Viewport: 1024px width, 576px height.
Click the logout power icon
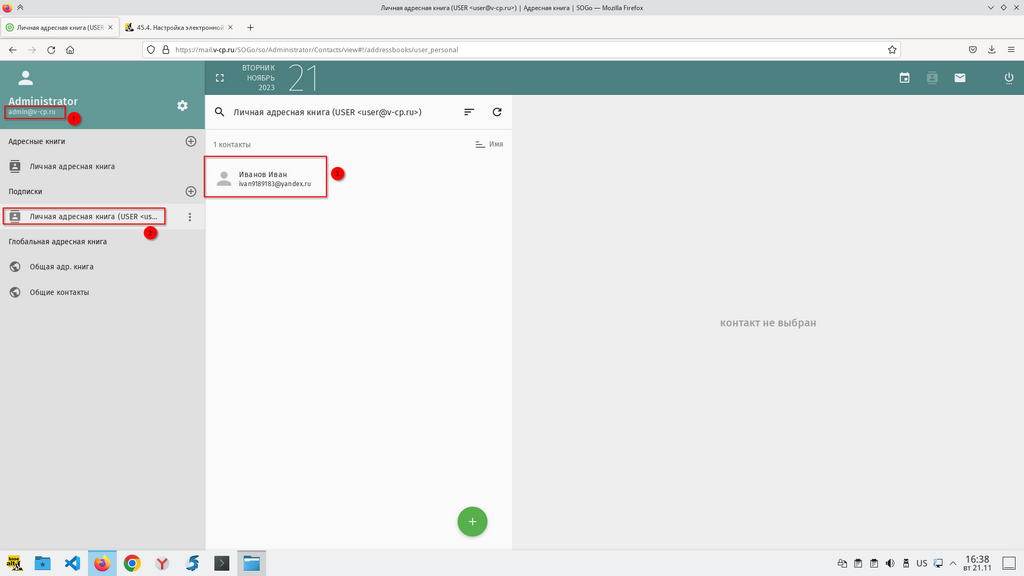[1008, 78]
